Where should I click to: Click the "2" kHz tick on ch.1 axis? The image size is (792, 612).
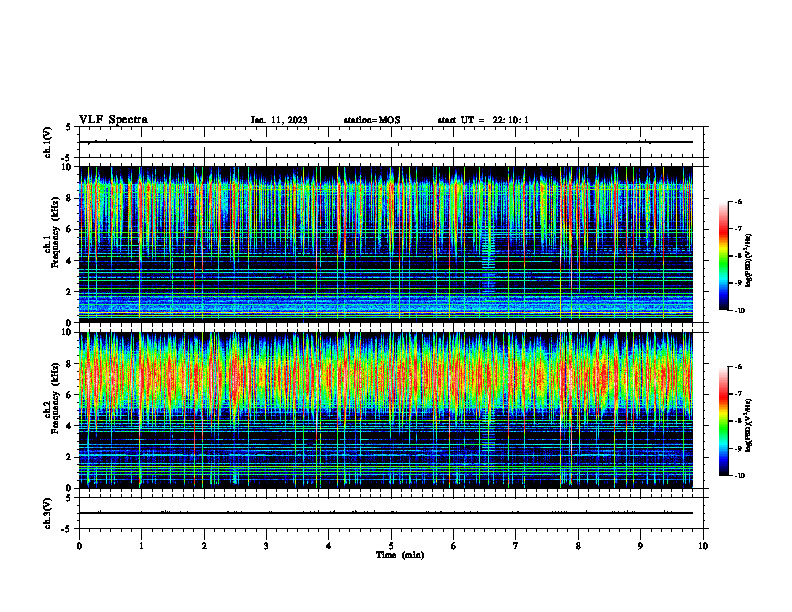pyautogui.click(x=69, y=292)
